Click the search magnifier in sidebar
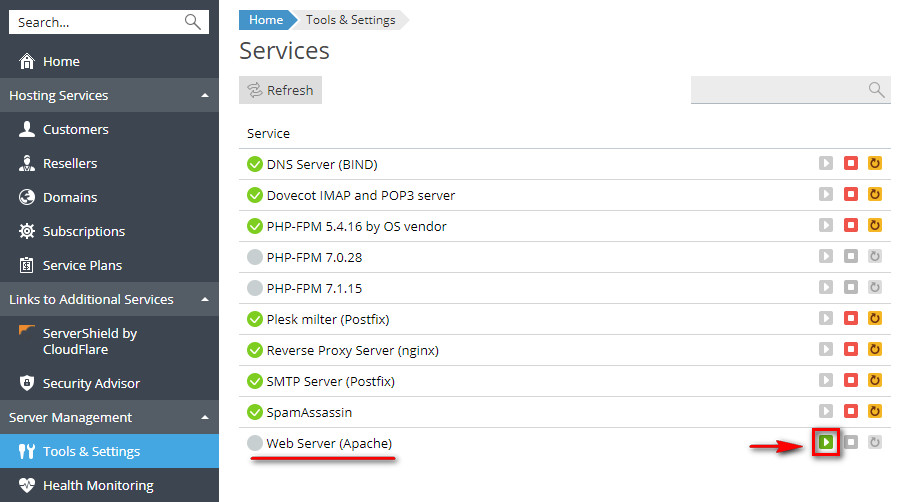Image resolution: width=907 pixels, height=502 pixels. (x=193, y=22)
